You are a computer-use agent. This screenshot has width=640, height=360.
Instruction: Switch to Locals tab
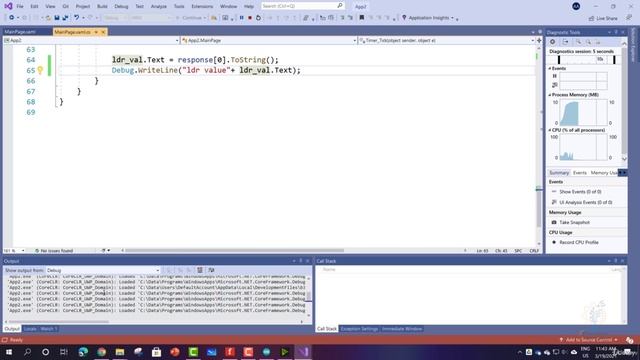tap(30, 329)
